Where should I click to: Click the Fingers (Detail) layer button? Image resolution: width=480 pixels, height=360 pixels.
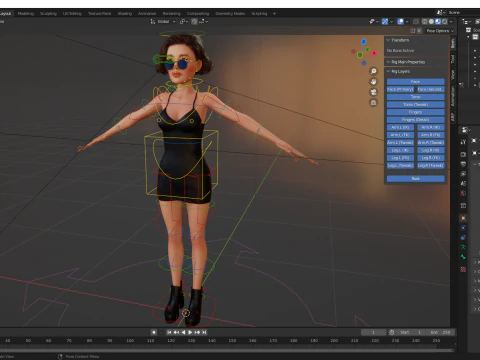point(415,120)
